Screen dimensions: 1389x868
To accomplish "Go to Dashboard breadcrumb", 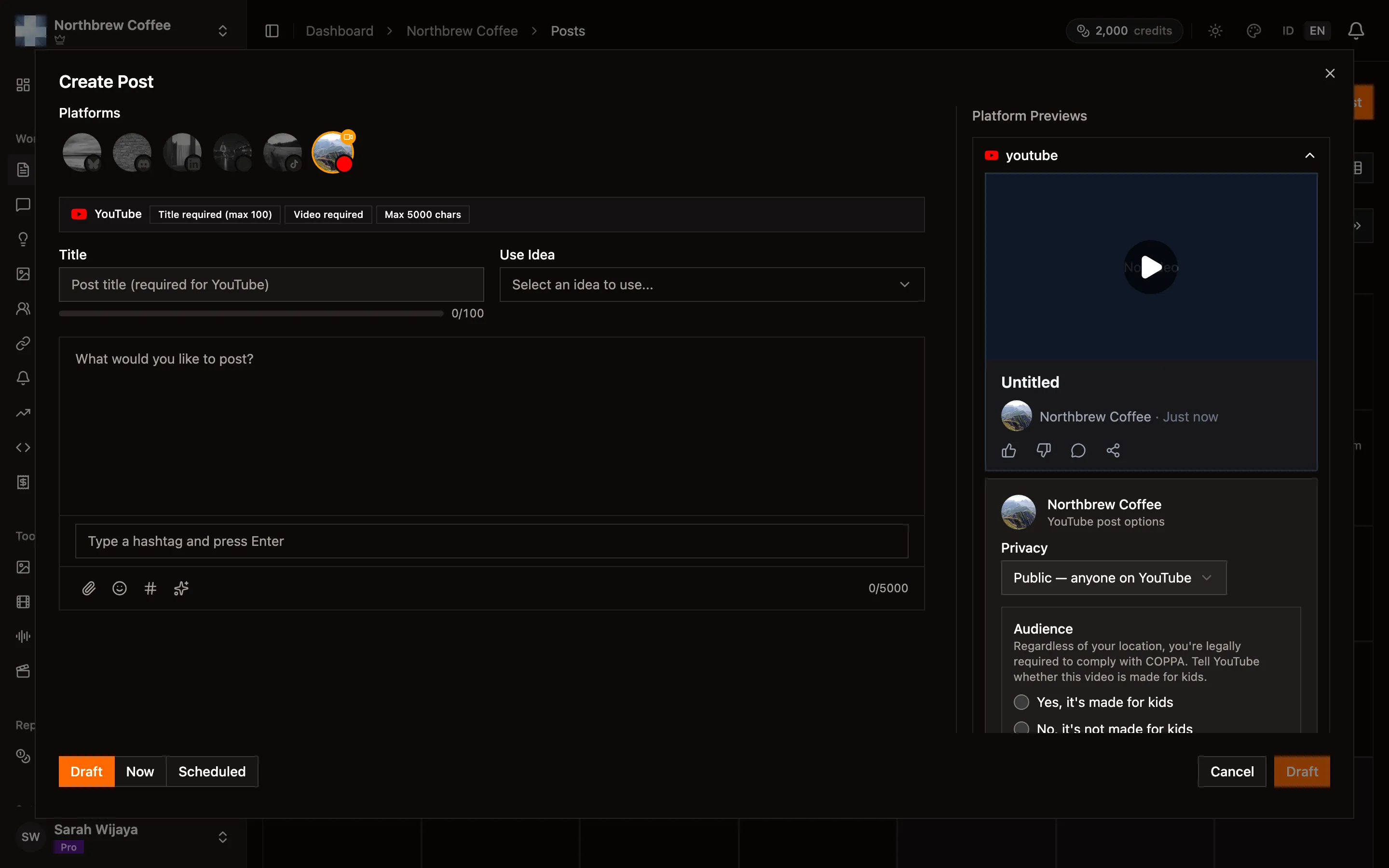I will tap(339, 31).
